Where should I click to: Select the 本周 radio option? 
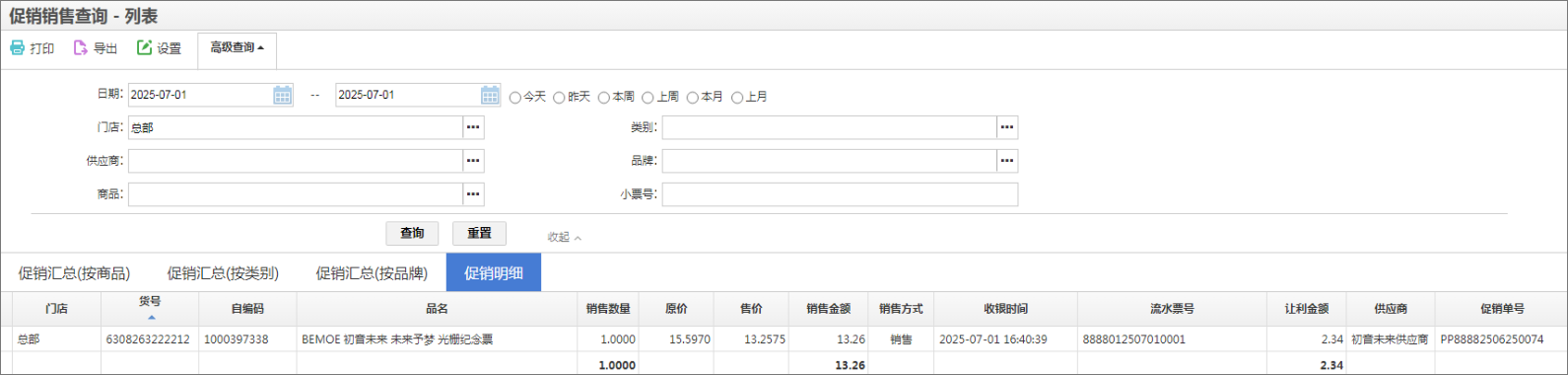click(604, 98)
